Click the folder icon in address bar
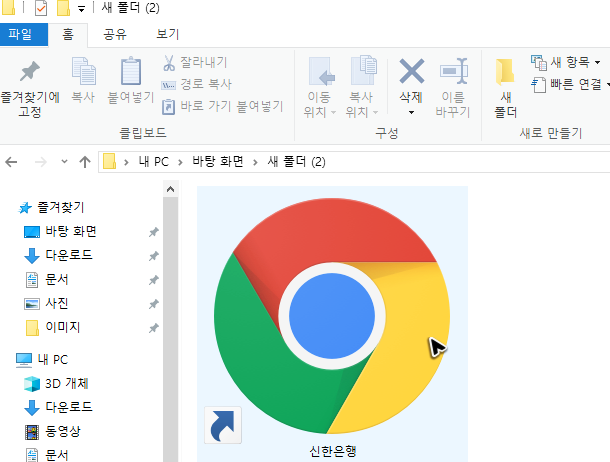The width and height of the screenshot is (610, 462). tap(109, 161)
